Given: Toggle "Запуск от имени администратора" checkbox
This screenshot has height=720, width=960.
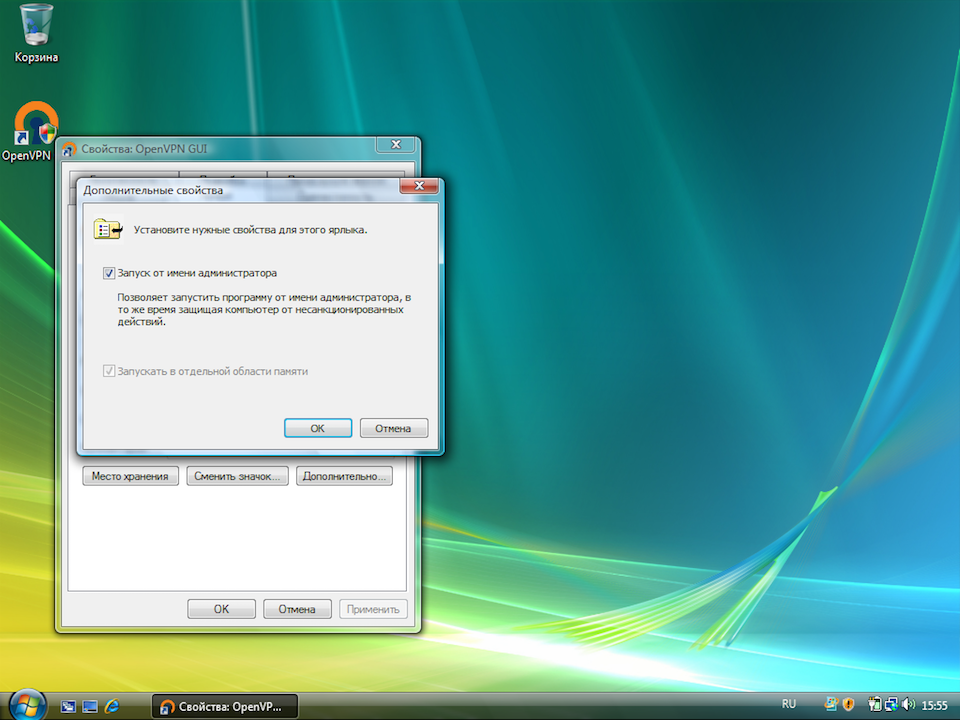Looking at the screenshot, I should click(x=109, y=273).
